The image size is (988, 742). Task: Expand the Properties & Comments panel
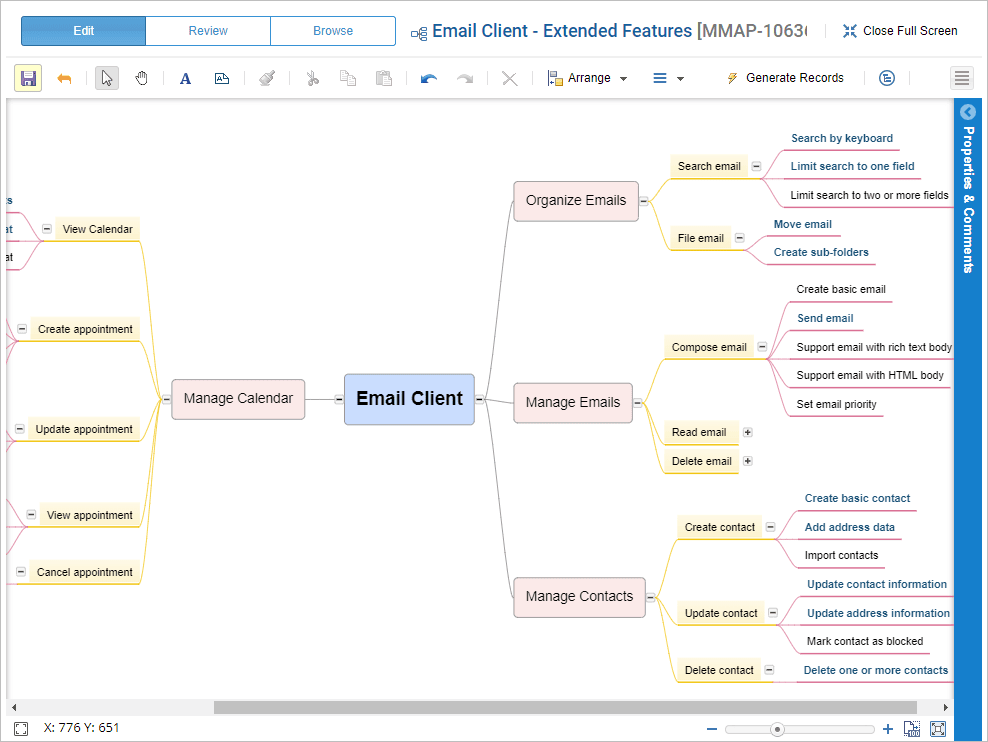tap(967, 112)
